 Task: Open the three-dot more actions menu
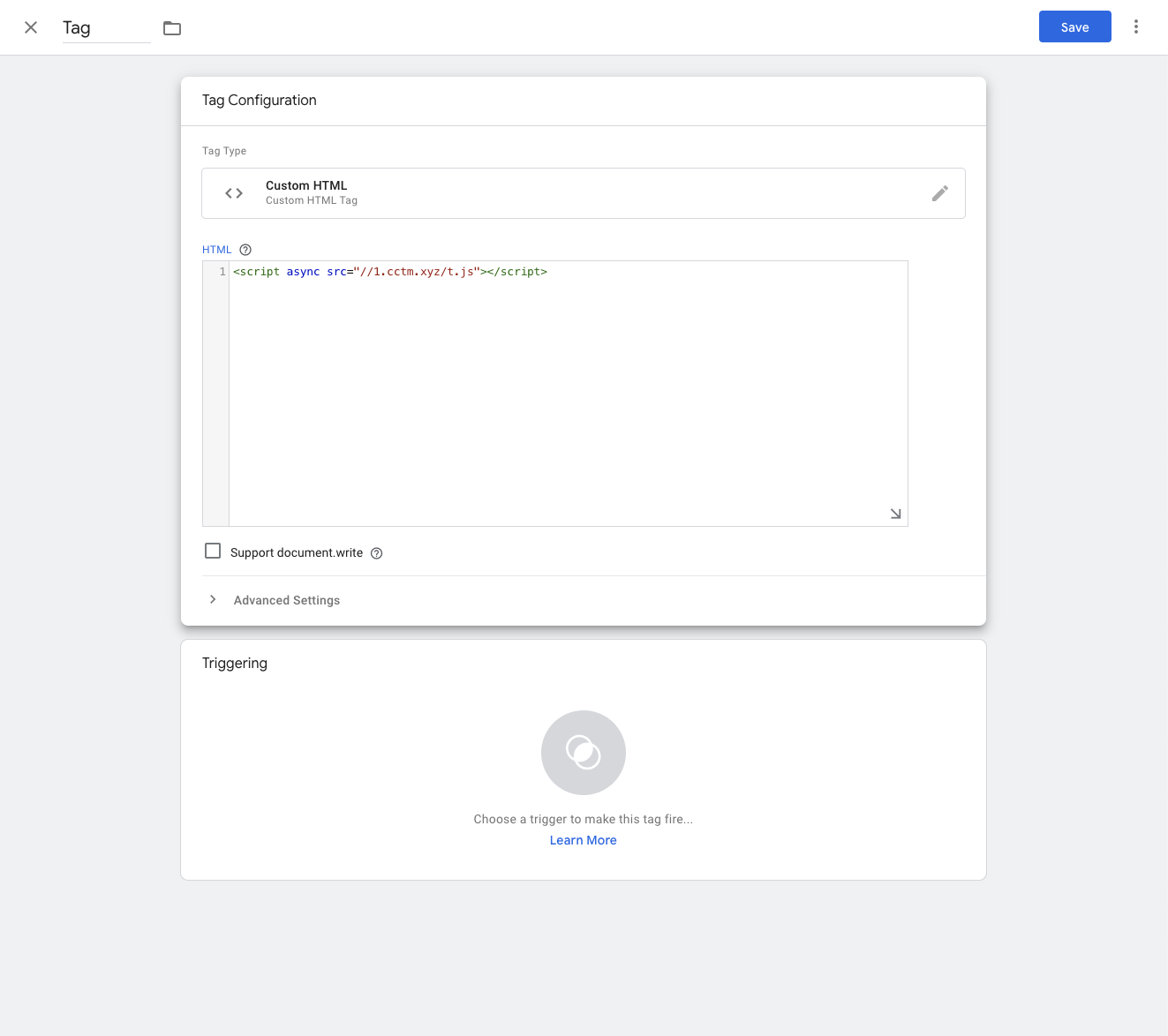(x=1135, y=27)
